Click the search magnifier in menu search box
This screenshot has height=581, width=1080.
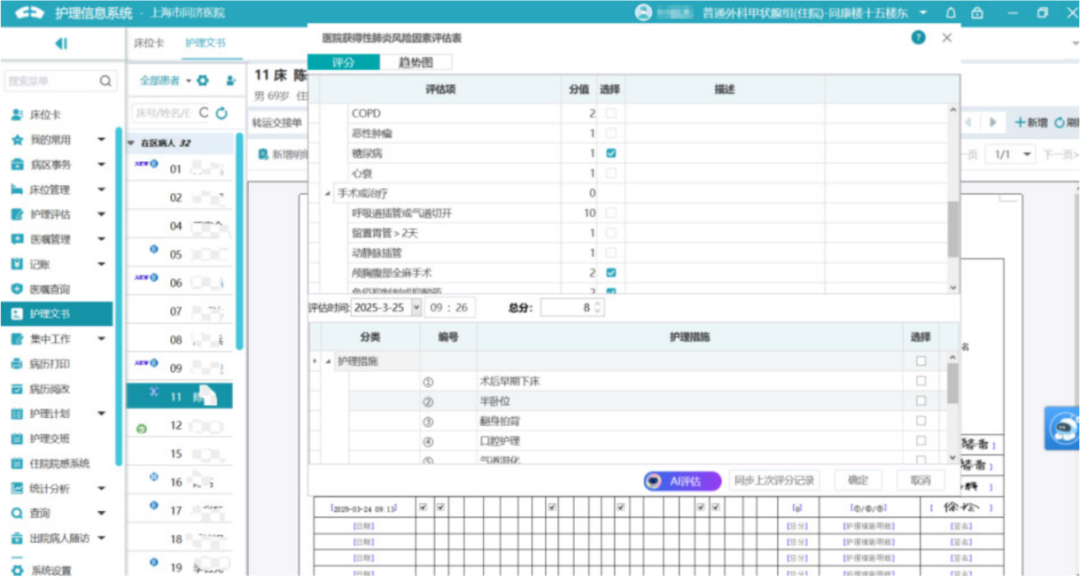click(105, 81)
